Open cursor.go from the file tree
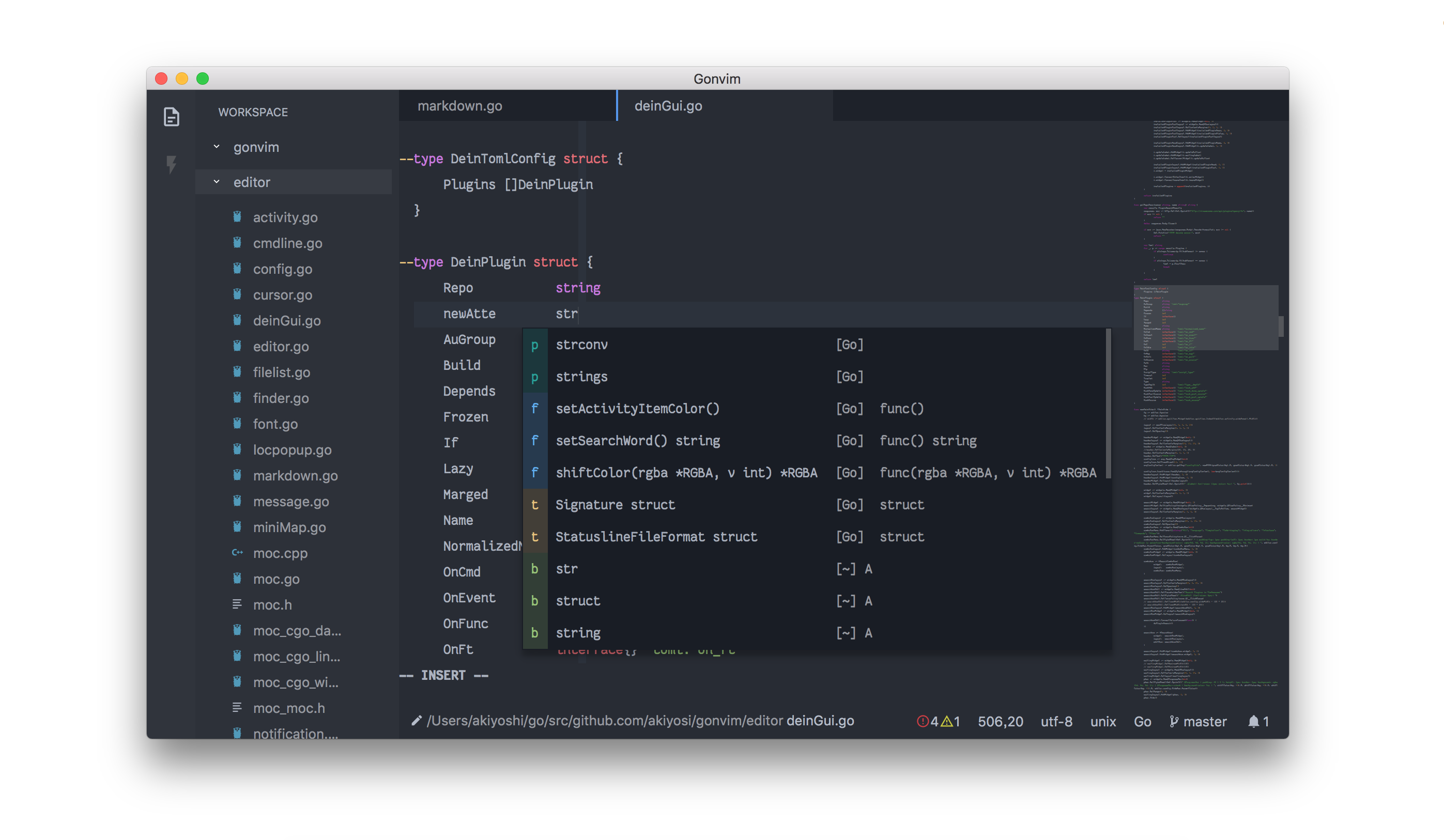 283,295
